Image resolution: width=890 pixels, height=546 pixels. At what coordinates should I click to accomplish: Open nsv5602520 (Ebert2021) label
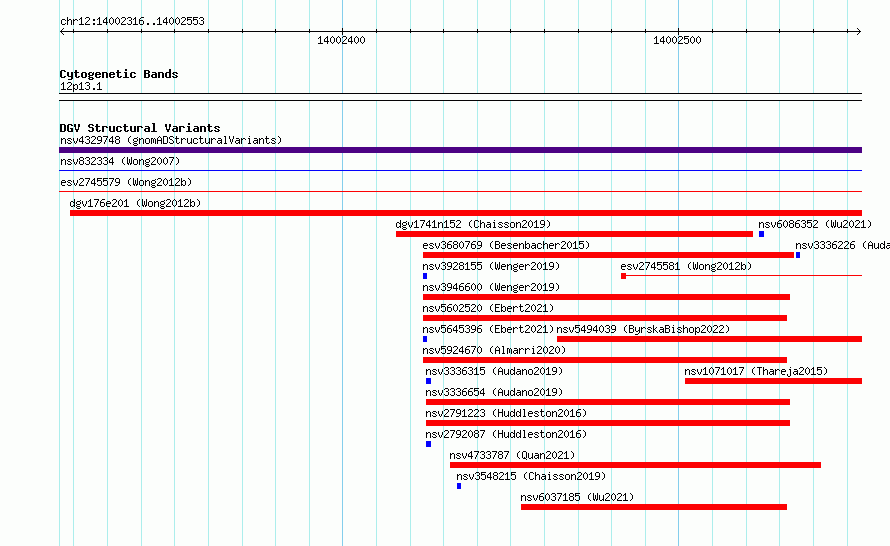tap(488, 308)
